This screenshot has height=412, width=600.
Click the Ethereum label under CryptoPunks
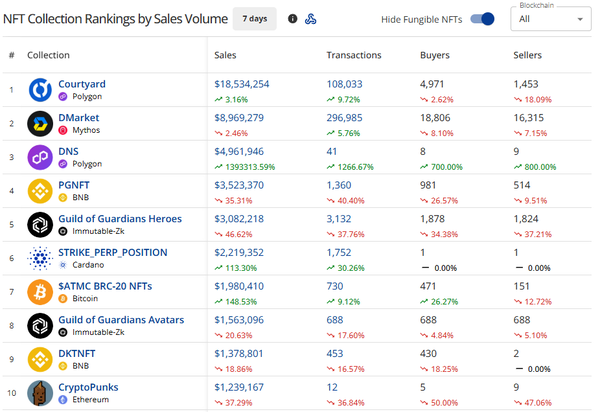pos(91,399)
